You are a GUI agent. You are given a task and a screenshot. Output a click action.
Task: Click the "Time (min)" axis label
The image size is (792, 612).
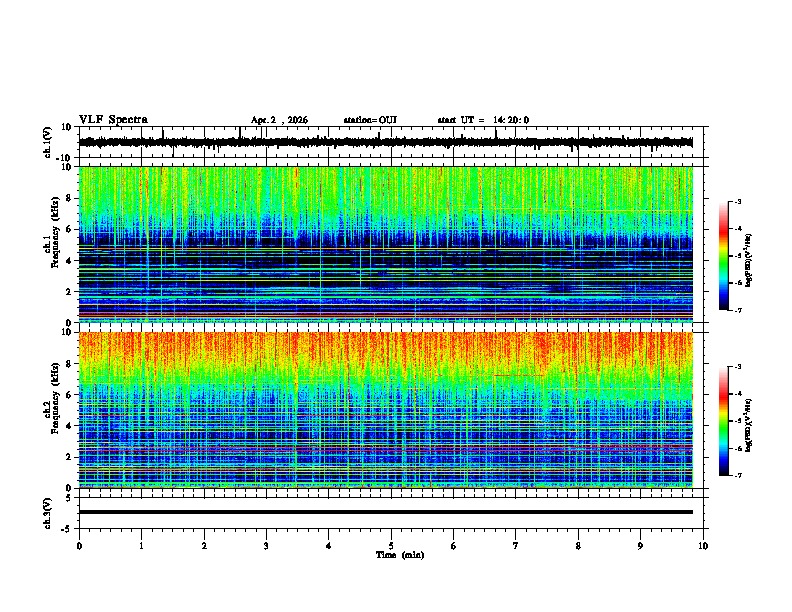pyautogui.click(x=400, y=555)
